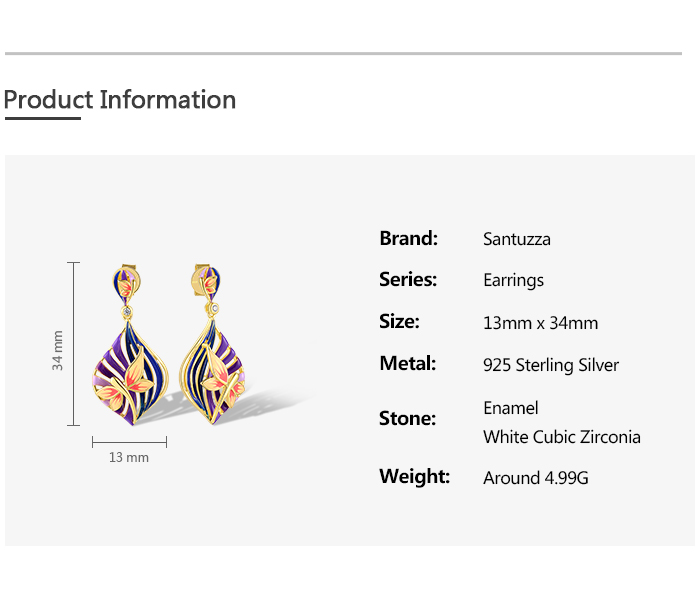Click the Earrings series value
The image size is (700, 596).
pyautogui.click(x=513, y=281)
